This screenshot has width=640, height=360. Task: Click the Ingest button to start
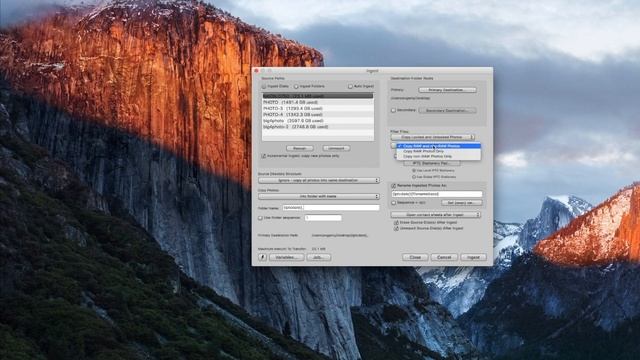click(x=473, y=257)
